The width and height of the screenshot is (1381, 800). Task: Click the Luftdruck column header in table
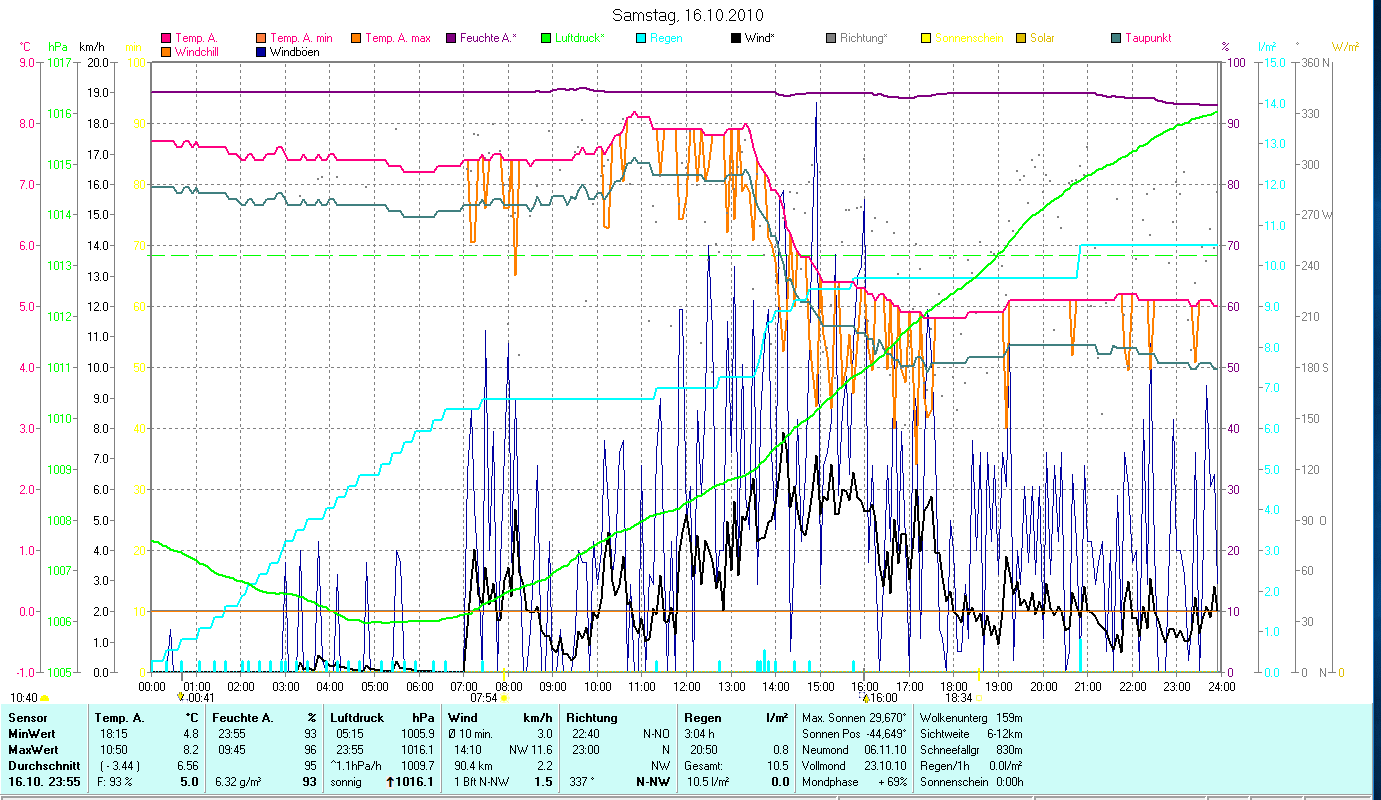[x=356, y=718]
